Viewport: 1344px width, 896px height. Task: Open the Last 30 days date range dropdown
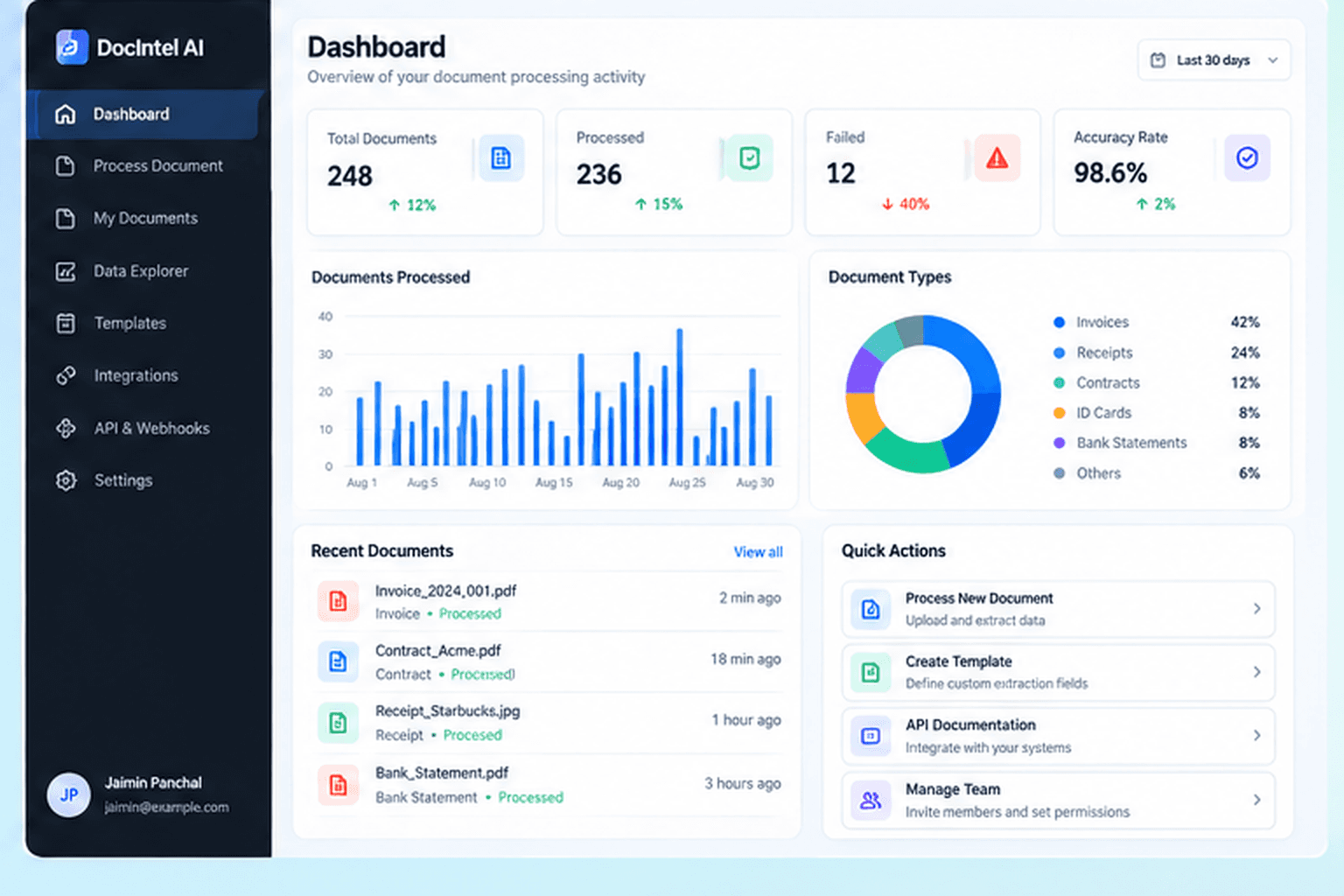(x=1214, y=60)
